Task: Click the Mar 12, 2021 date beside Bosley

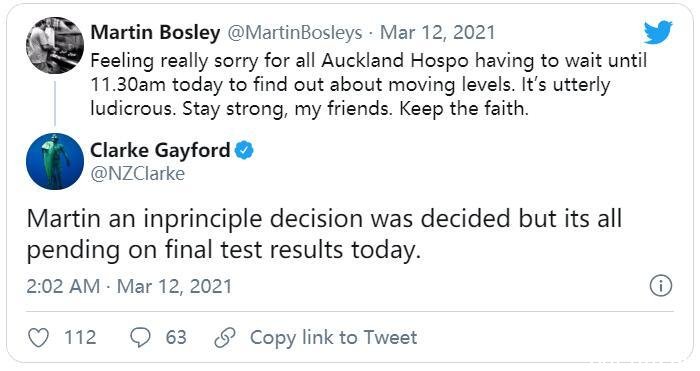Action: pos(438,33)
